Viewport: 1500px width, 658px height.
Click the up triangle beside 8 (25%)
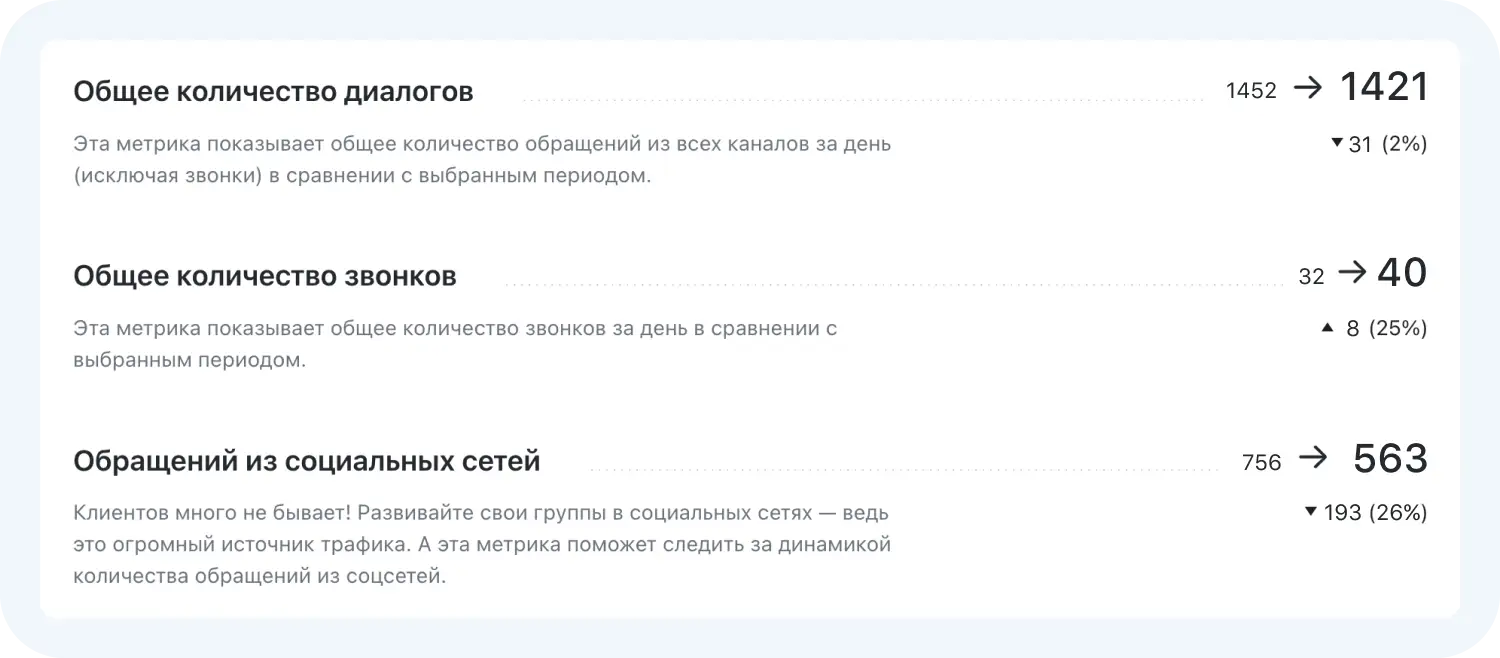coord(1327,327)
